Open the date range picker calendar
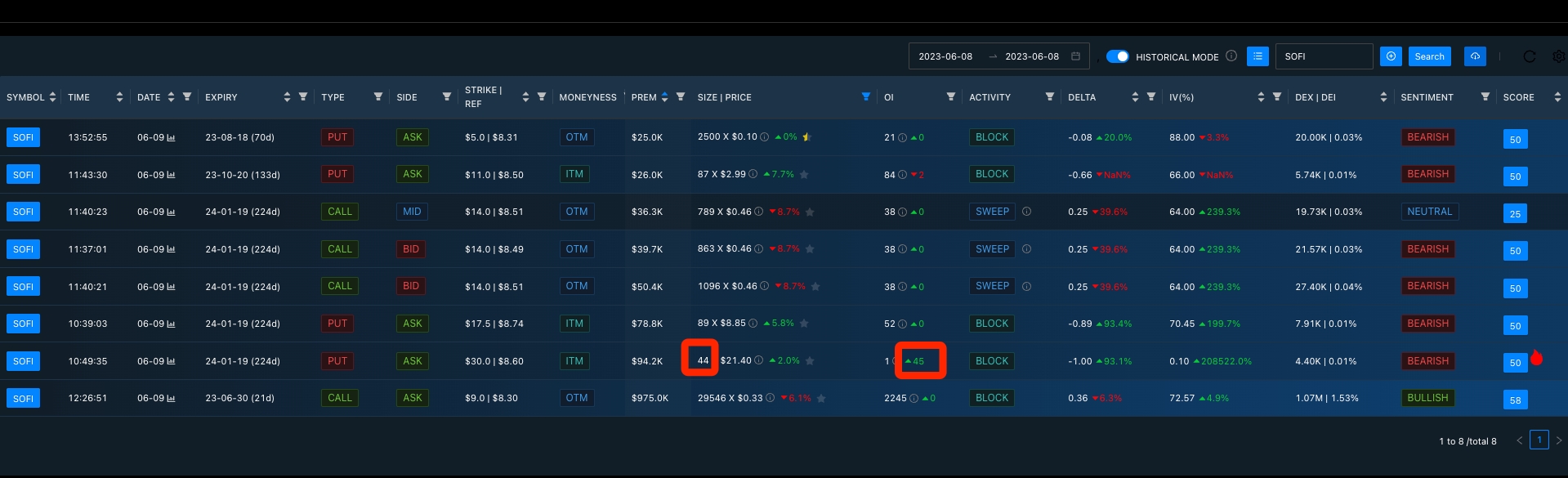Viewport: 1568px width, 478px height. click(x=1075, y=56)
